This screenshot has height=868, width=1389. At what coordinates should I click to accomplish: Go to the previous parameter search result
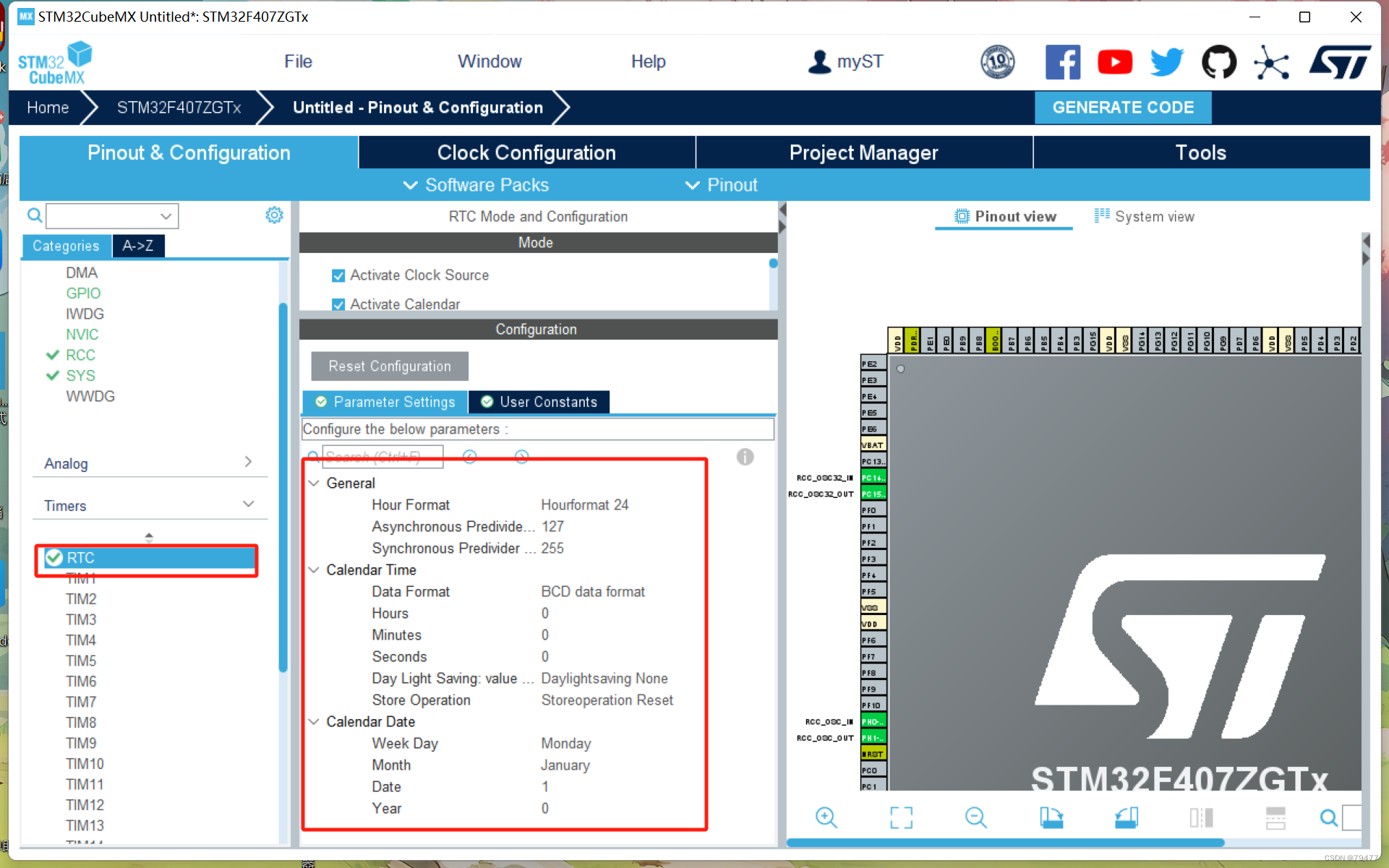[470, 456]
